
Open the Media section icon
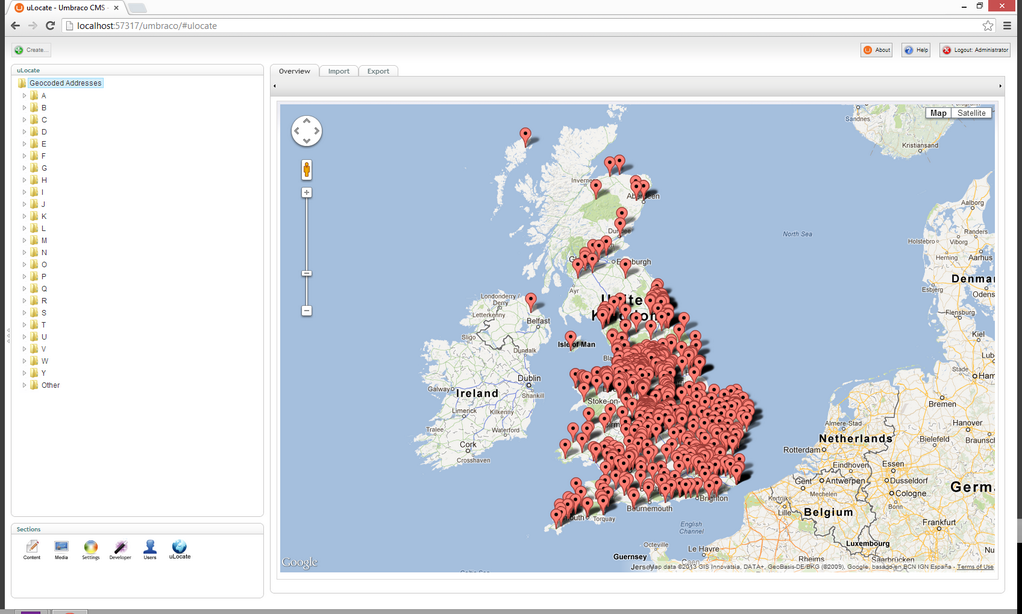61,549
